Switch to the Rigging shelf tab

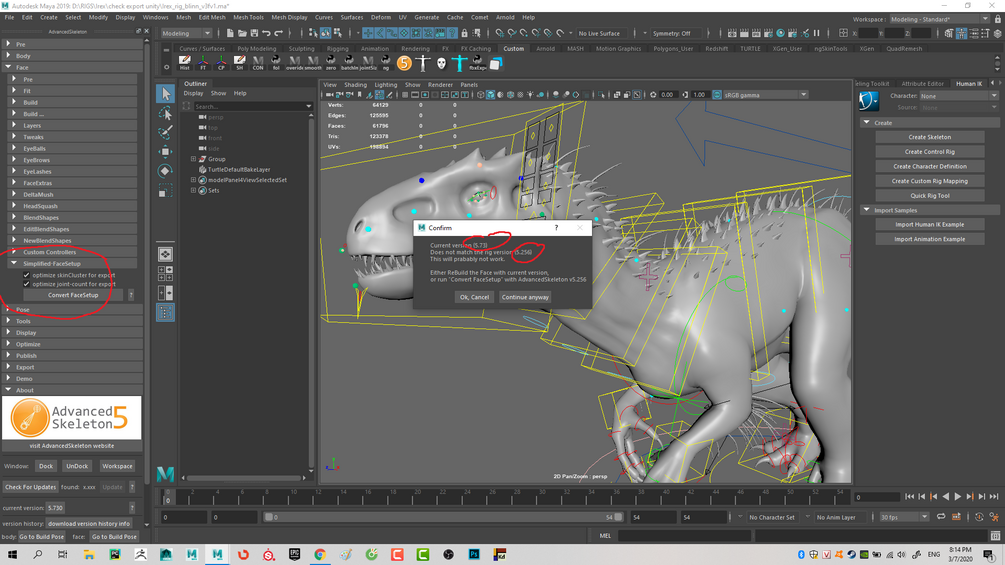point(337,48)
